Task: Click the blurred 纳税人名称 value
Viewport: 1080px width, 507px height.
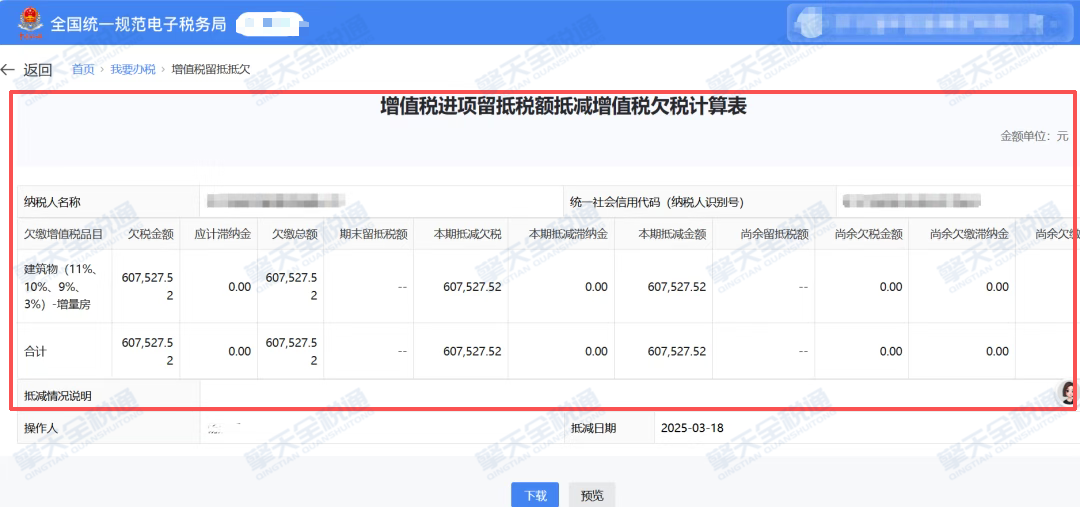Action: click(x=276, y=201)
